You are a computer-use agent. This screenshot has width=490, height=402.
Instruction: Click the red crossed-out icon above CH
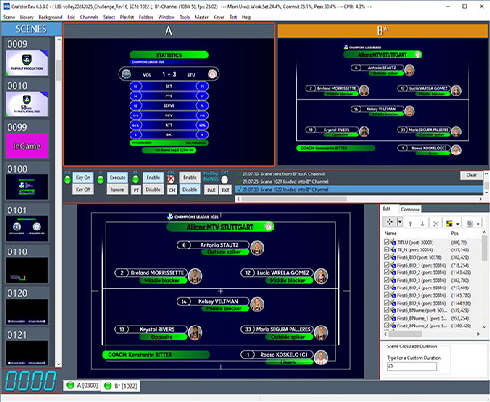tap(171, 179)
